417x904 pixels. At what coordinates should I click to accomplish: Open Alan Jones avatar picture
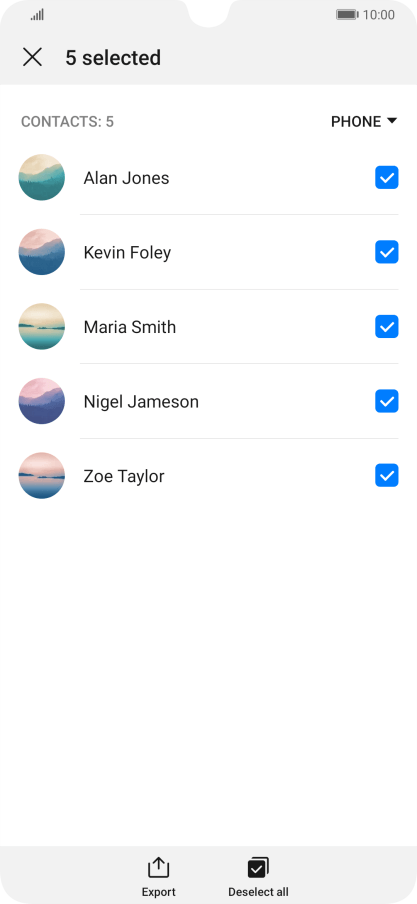[42, 178]
